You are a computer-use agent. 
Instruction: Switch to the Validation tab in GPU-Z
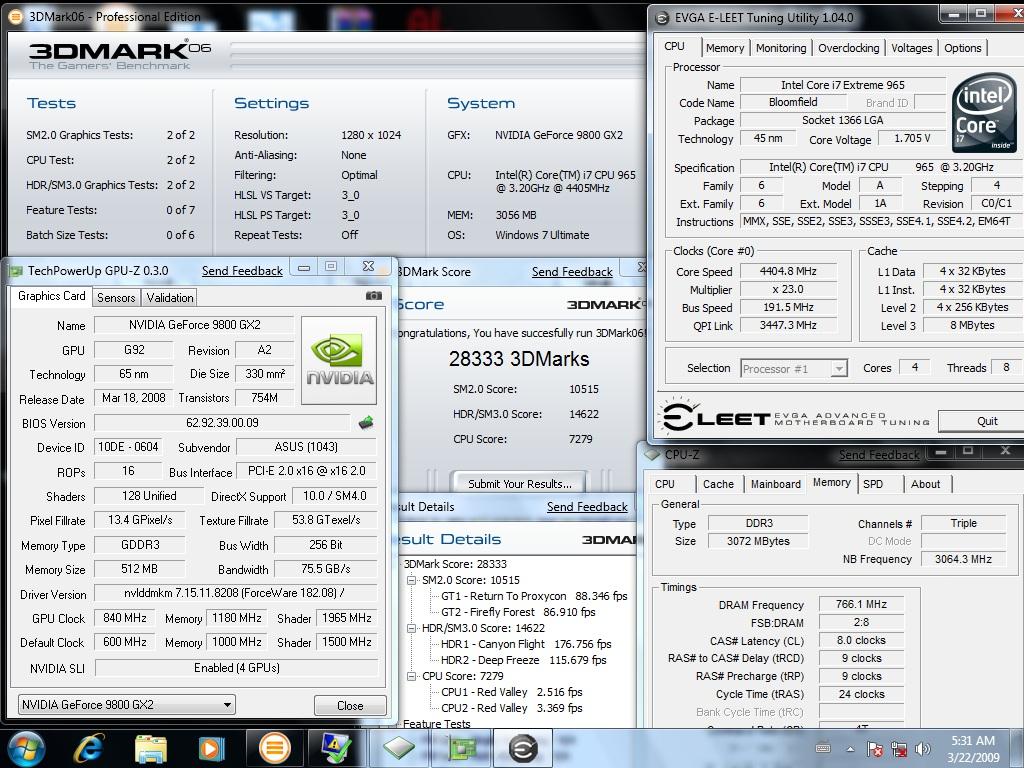(170, 297)
